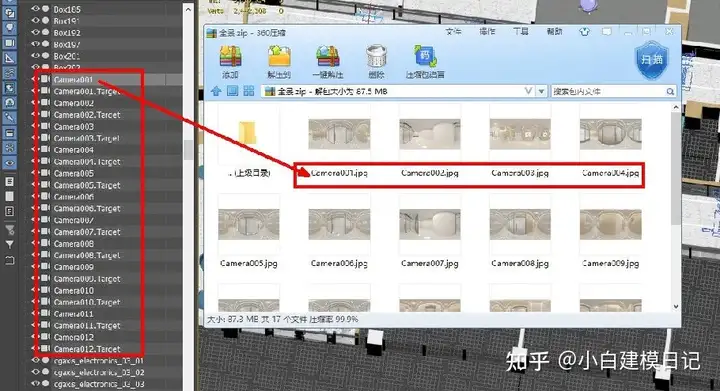Viewport: 720px width, 391px height.
Task: Select Camera003 in Scene Explorer list
Action: (73, 127)
